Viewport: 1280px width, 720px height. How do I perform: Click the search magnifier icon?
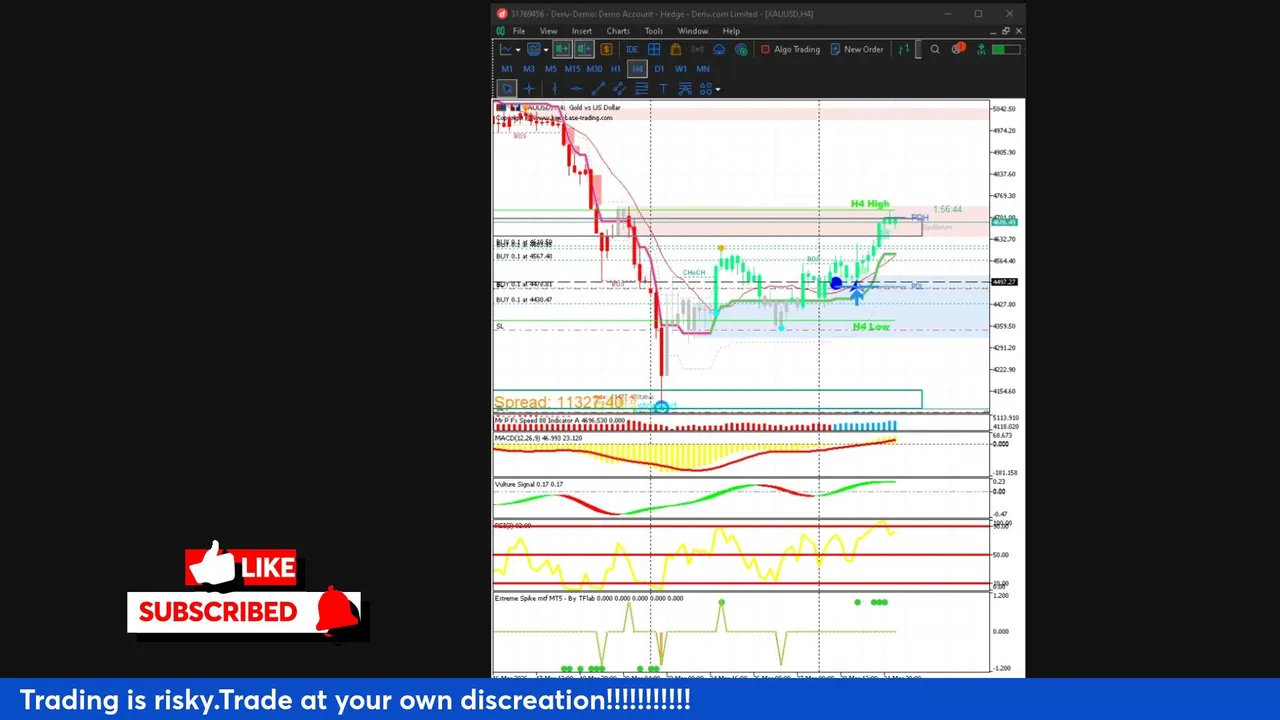point(935,49)
